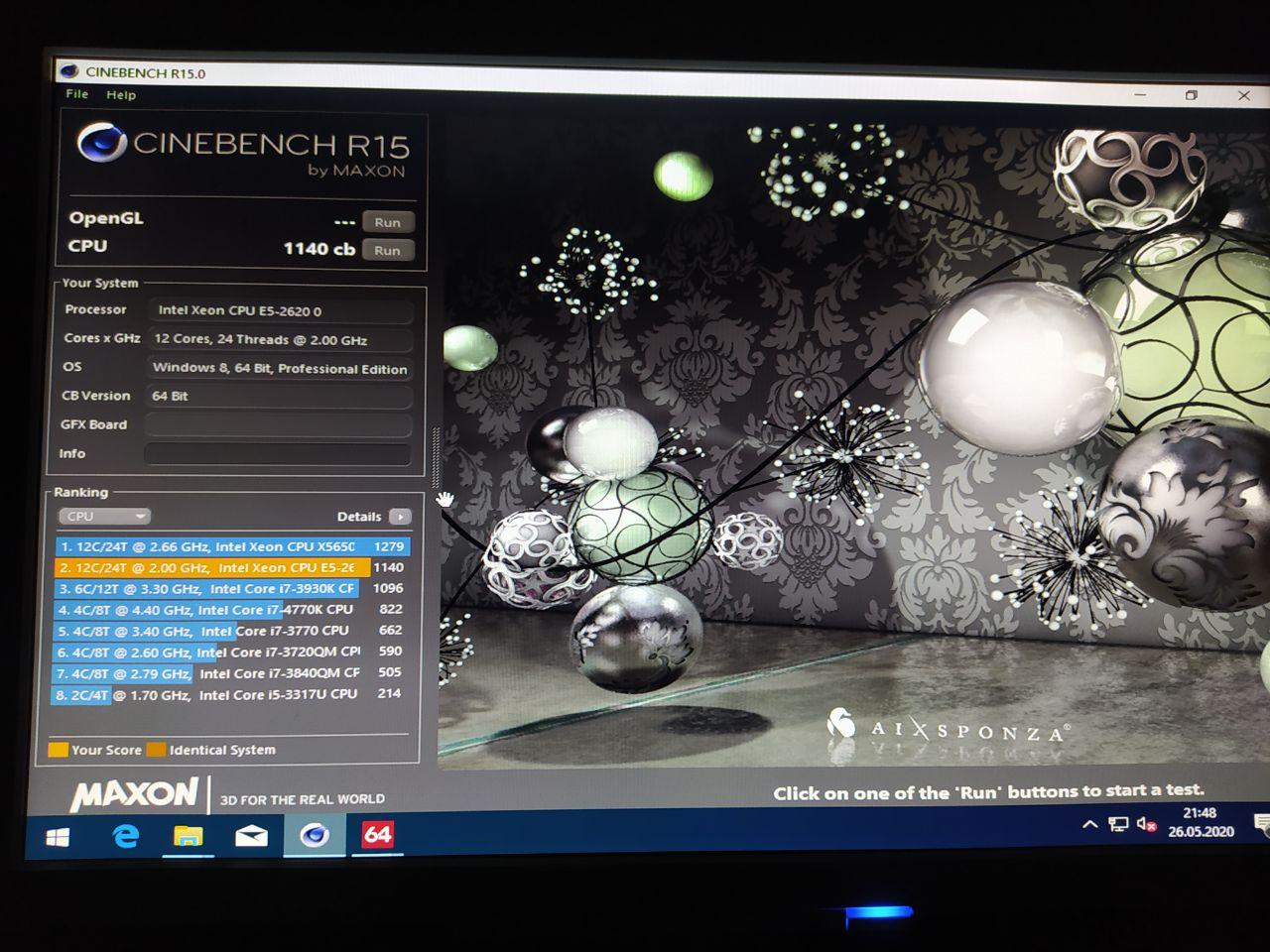Open the Mail app from the taskbar
Screen dimensions: 1270x952
[x=251, y=836]
